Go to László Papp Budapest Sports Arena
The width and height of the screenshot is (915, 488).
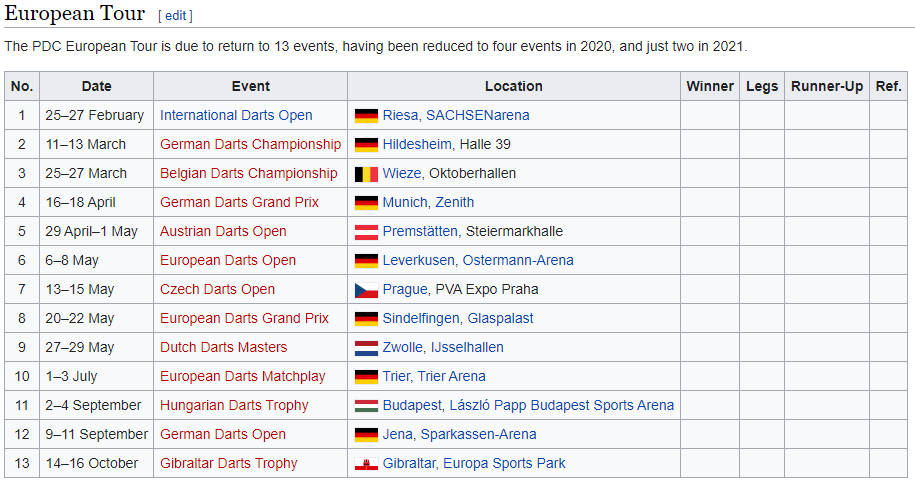561,405
